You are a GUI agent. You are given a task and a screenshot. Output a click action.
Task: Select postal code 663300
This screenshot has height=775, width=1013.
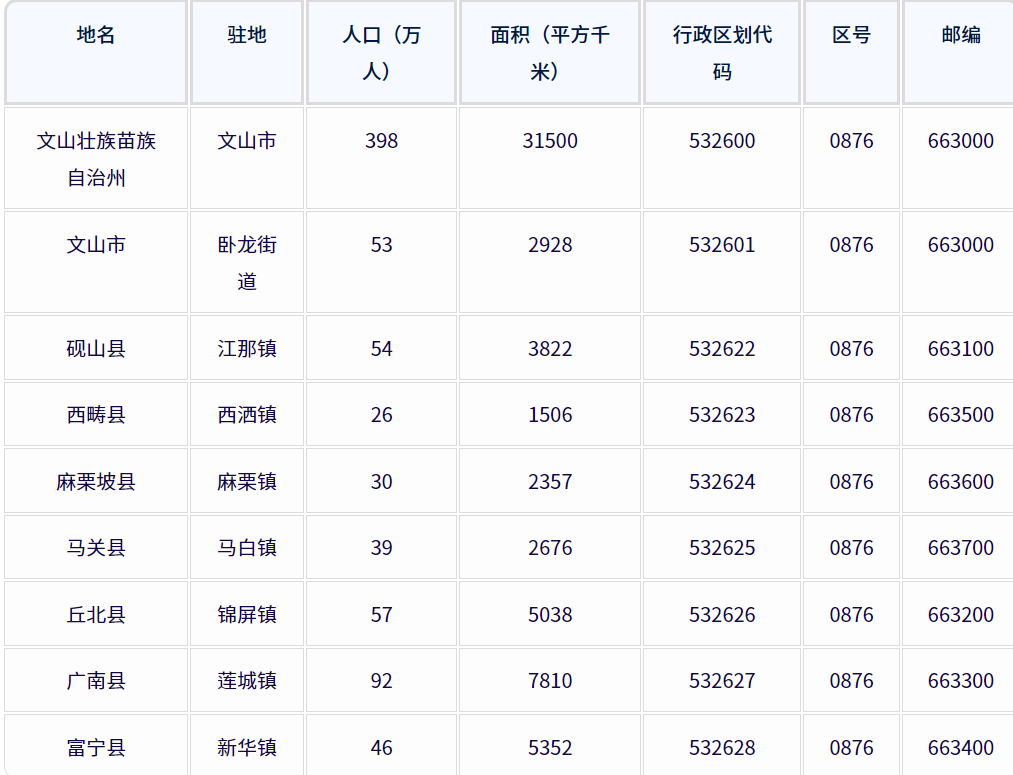point(961,681)
